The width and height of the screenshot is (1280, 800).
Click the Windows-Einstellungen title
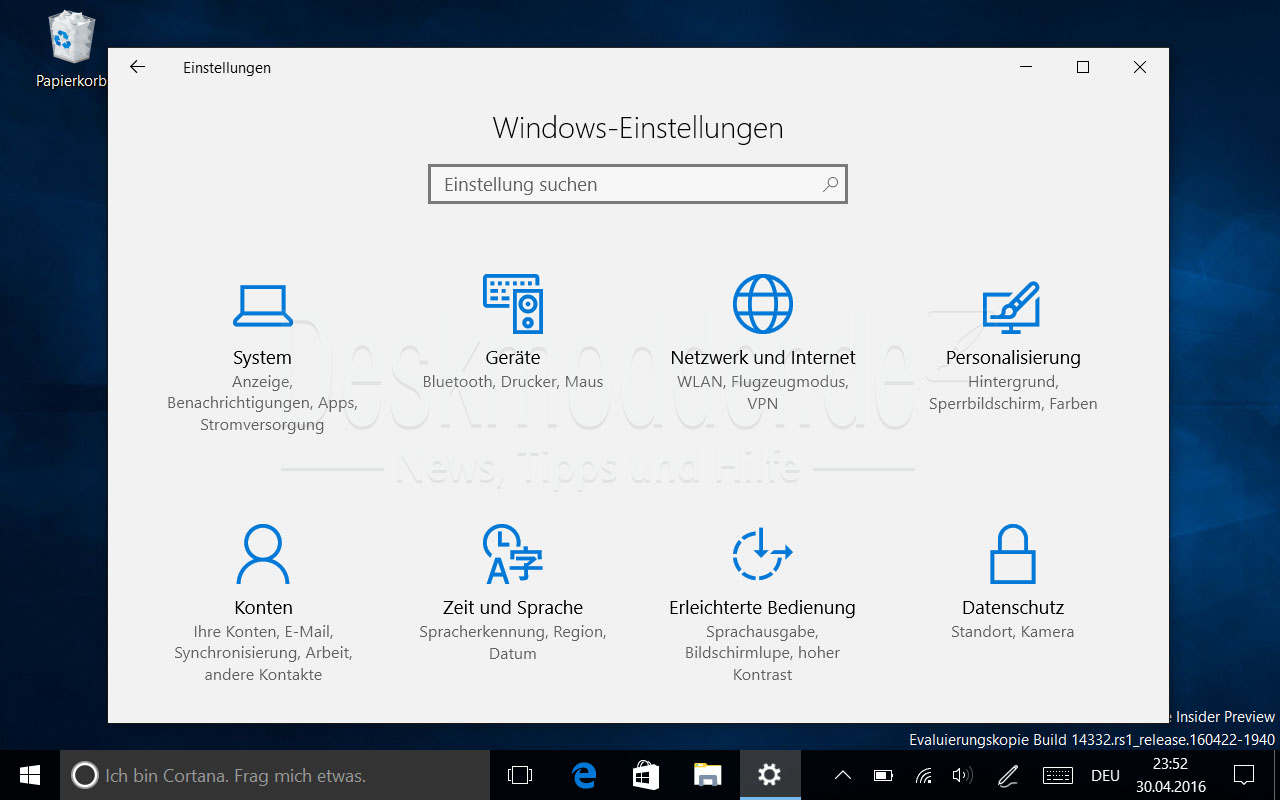pyautogui.click(x=638, y=128)
